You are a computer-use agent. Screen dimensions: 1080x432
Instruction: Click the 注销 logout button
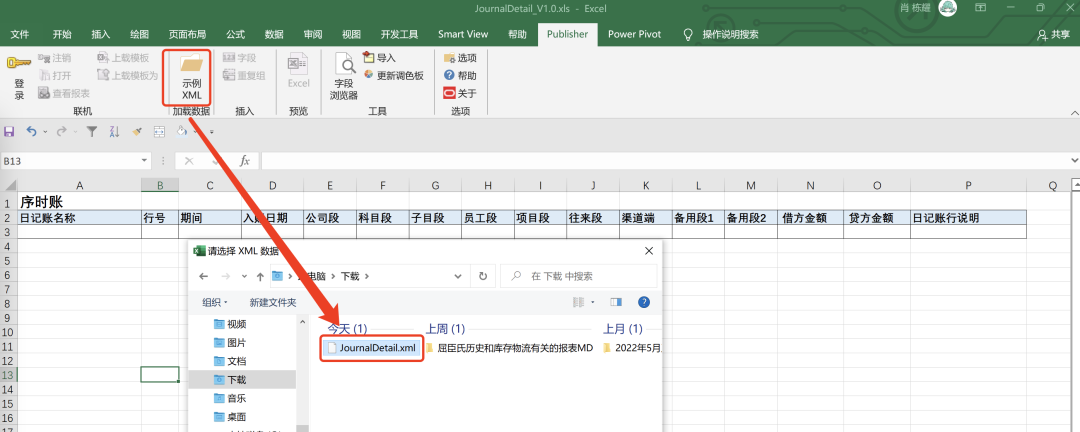tap(54, 58)
